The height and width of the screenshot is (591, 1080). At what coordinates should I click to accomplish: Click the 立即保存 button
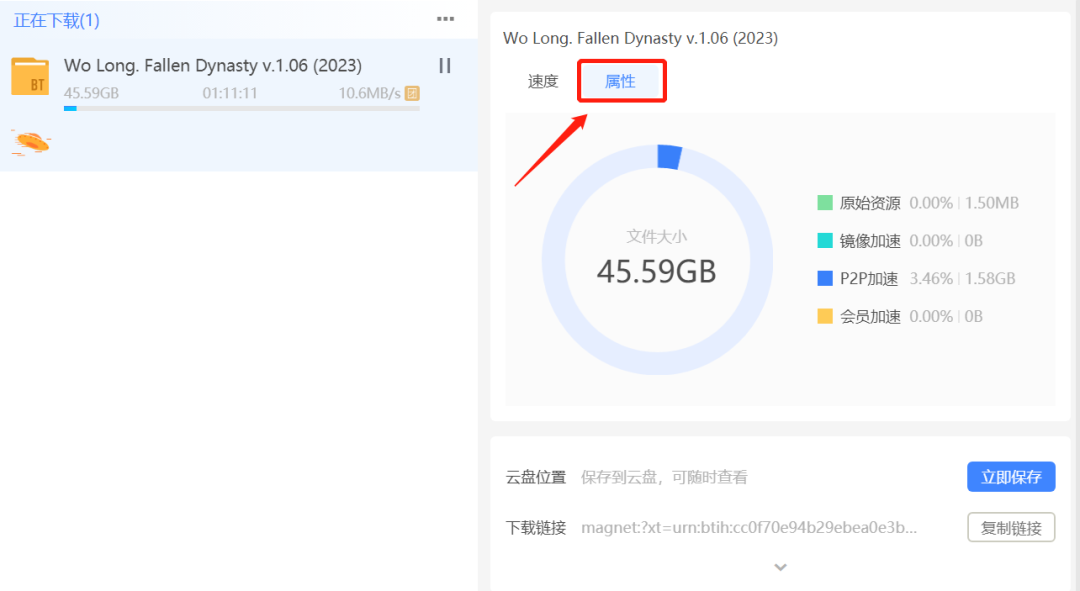pos(1011,477)
